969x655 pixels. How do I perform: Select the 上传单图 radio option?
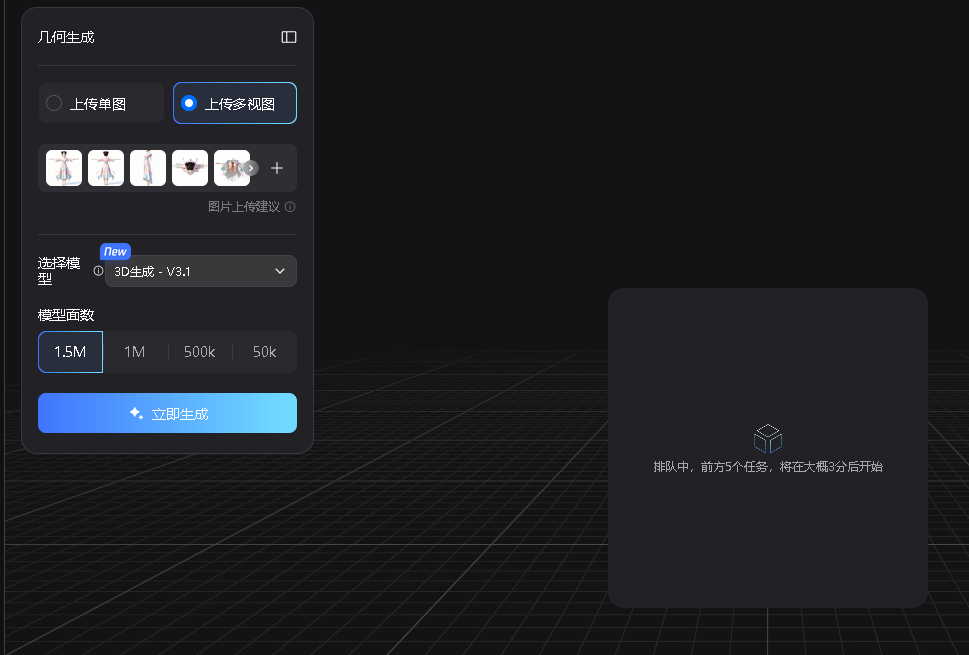click(101, 103)
